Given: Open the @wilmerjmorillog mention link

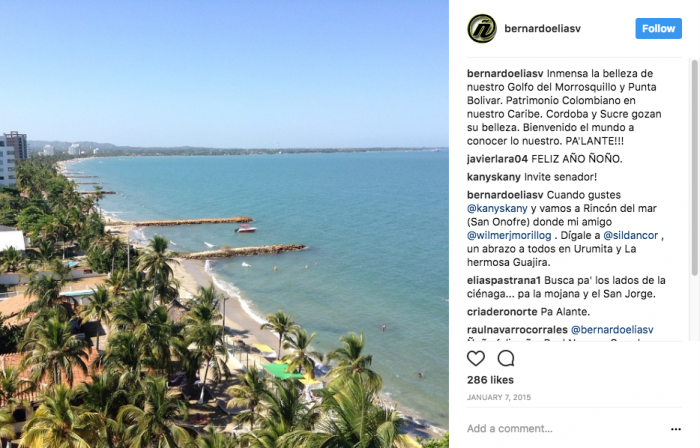Looking at the screenshot, I should 509,235.
